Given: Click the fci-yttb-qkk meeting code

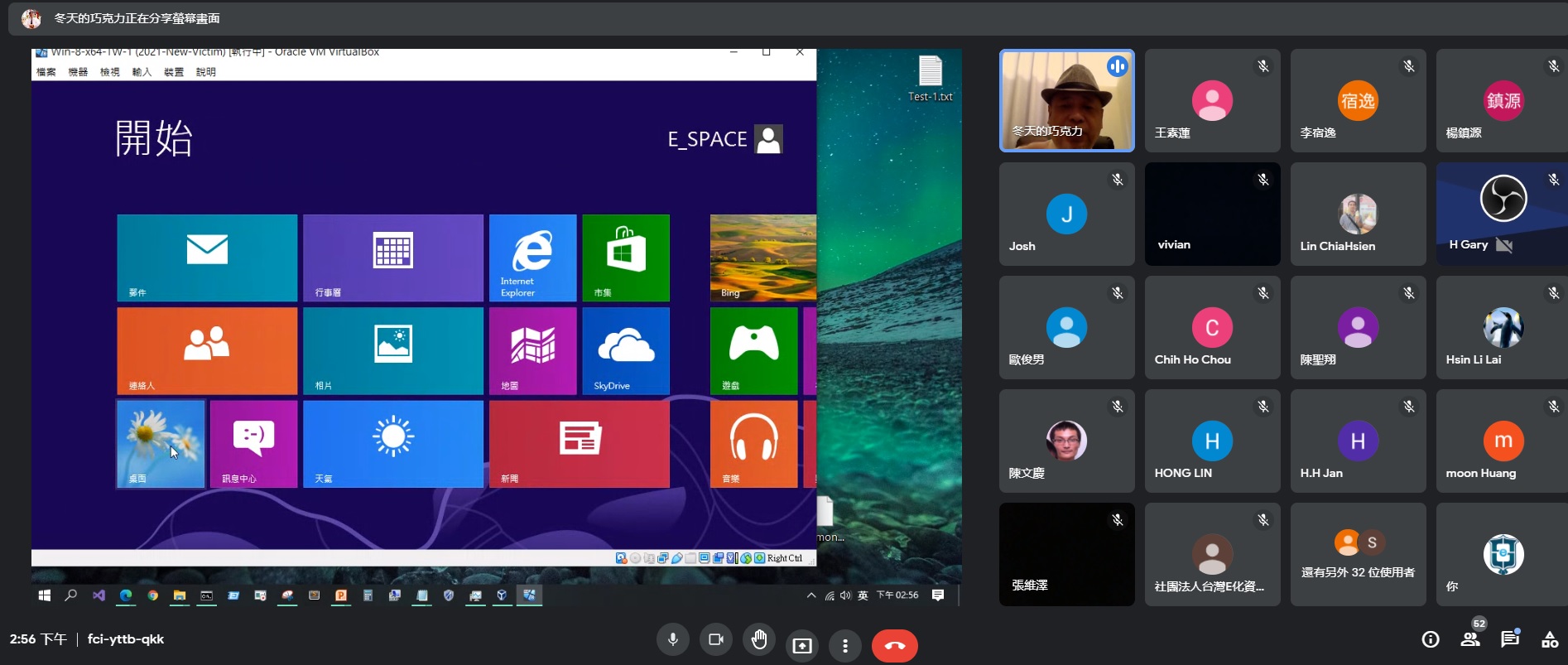Looking at the screenshot, I should [x=126, y=639].
